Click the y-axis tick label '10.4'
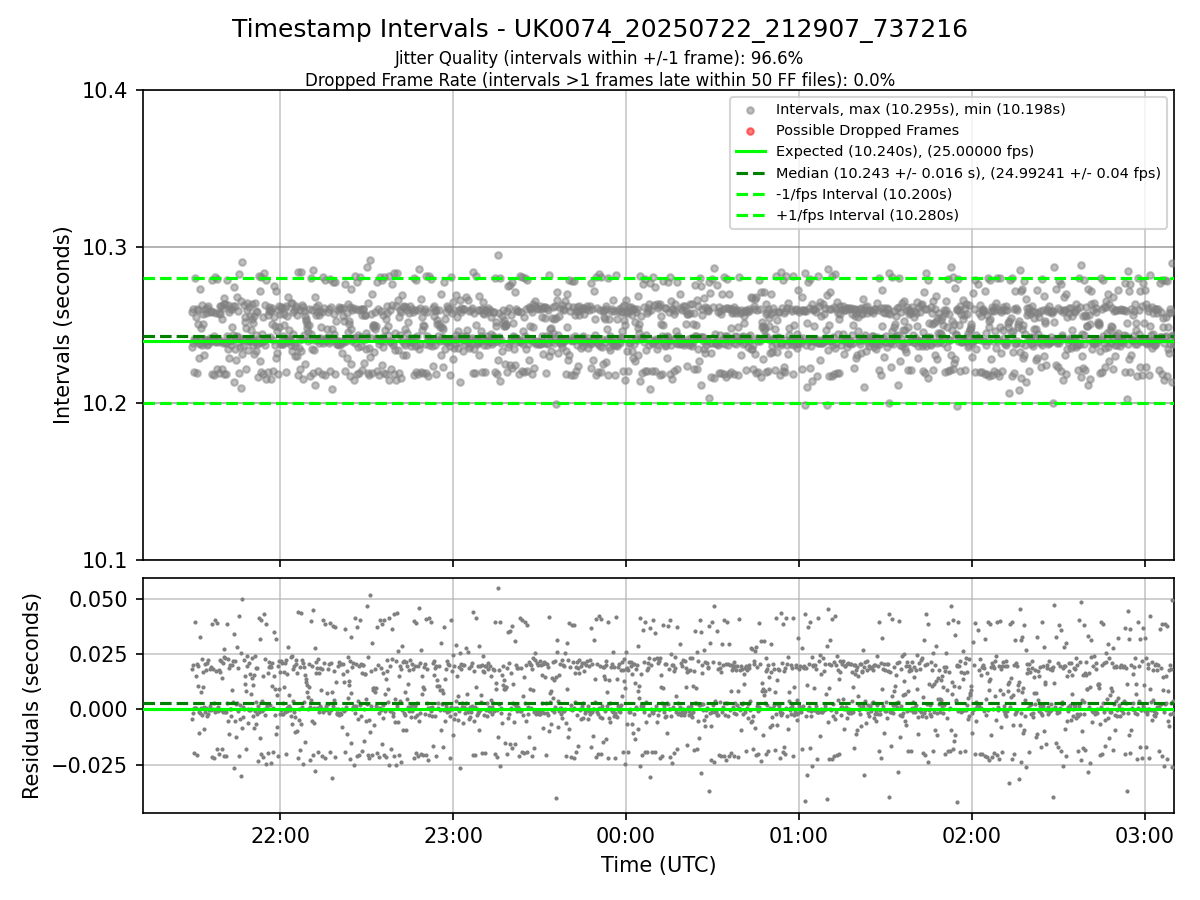The image size is (1200, 900). point(106,91)
